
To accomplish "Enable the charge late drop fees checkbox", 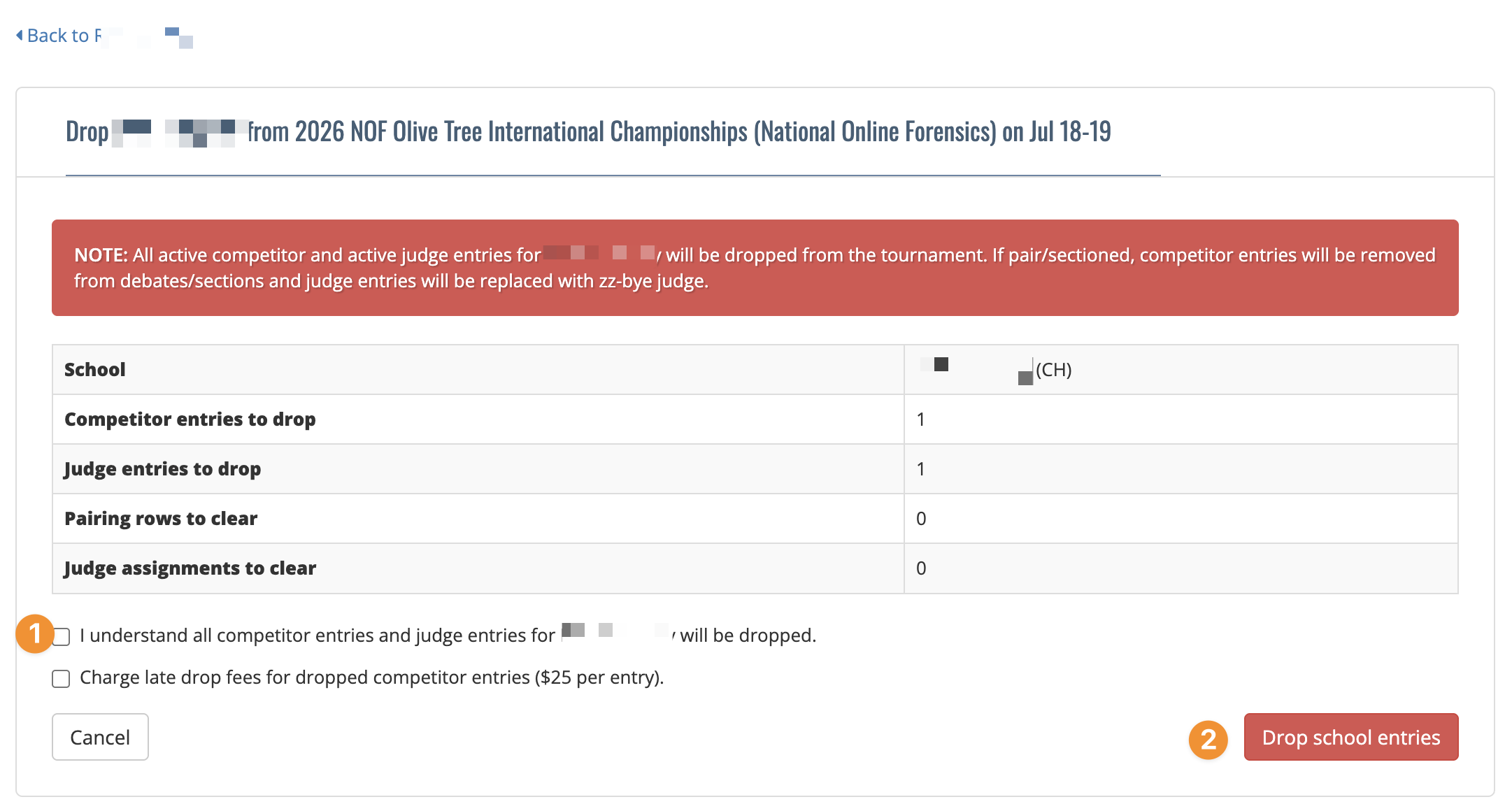I will click(x=61, y=678).
